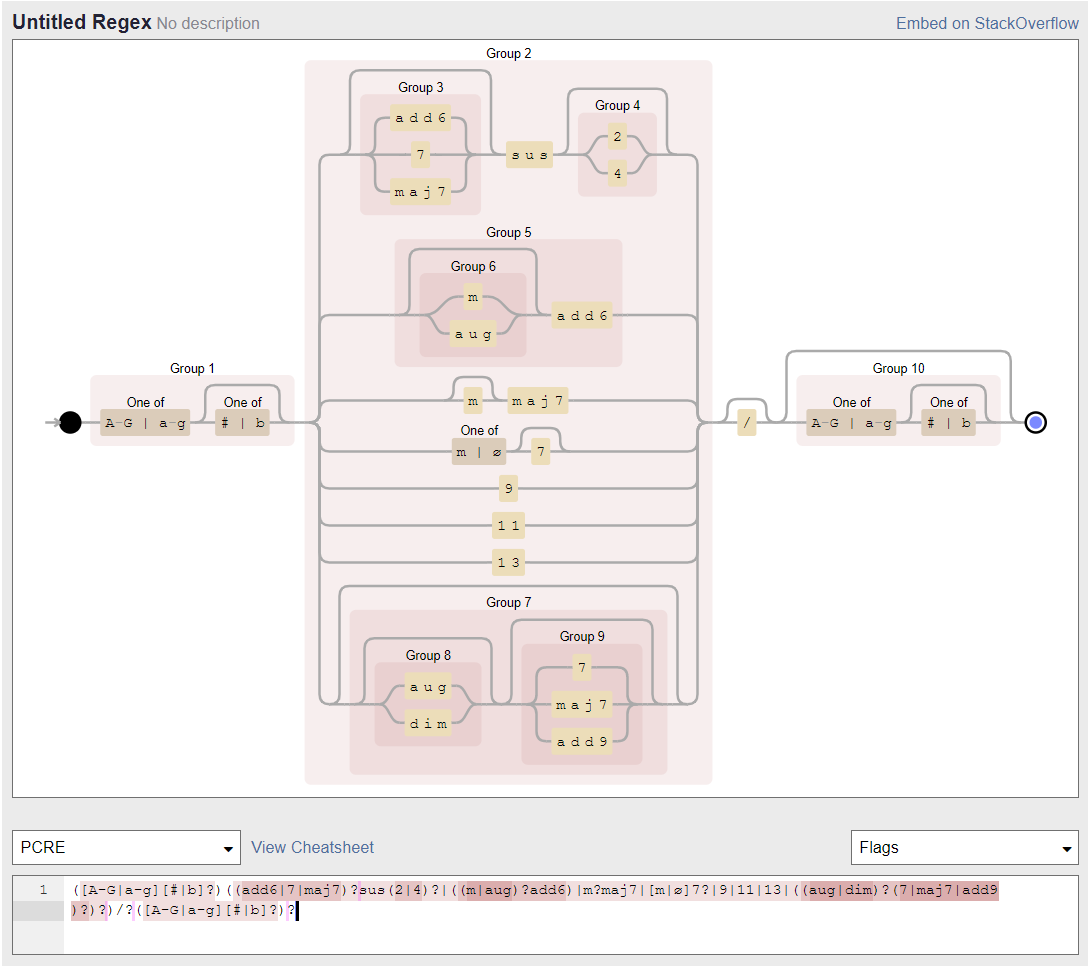Open the View Cheatsheet link
Image resolution: width=1088 pixels, height=966 pixels.
312,847
